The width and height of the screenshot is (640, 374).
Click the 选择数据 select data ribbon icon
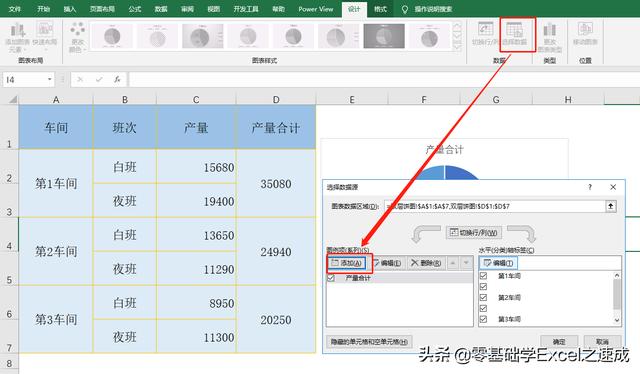(514, 34)
